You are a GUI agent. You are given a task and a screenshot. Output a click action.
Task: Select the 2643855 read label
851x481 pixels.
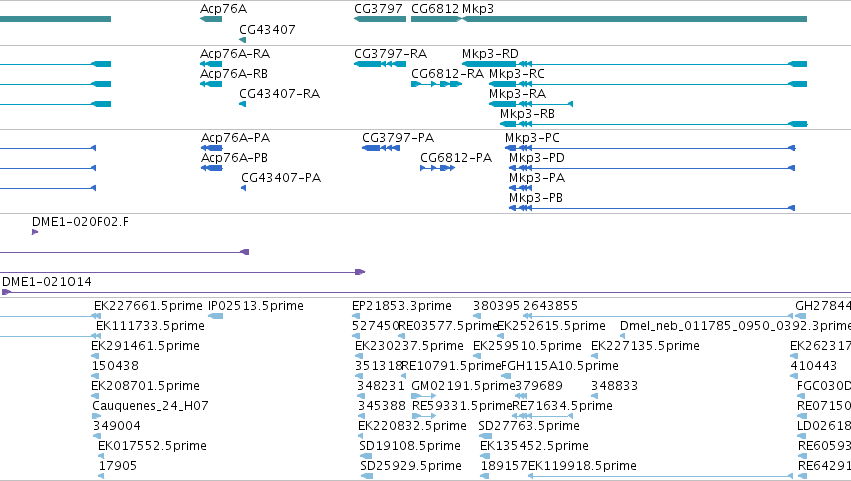point(550,306)
